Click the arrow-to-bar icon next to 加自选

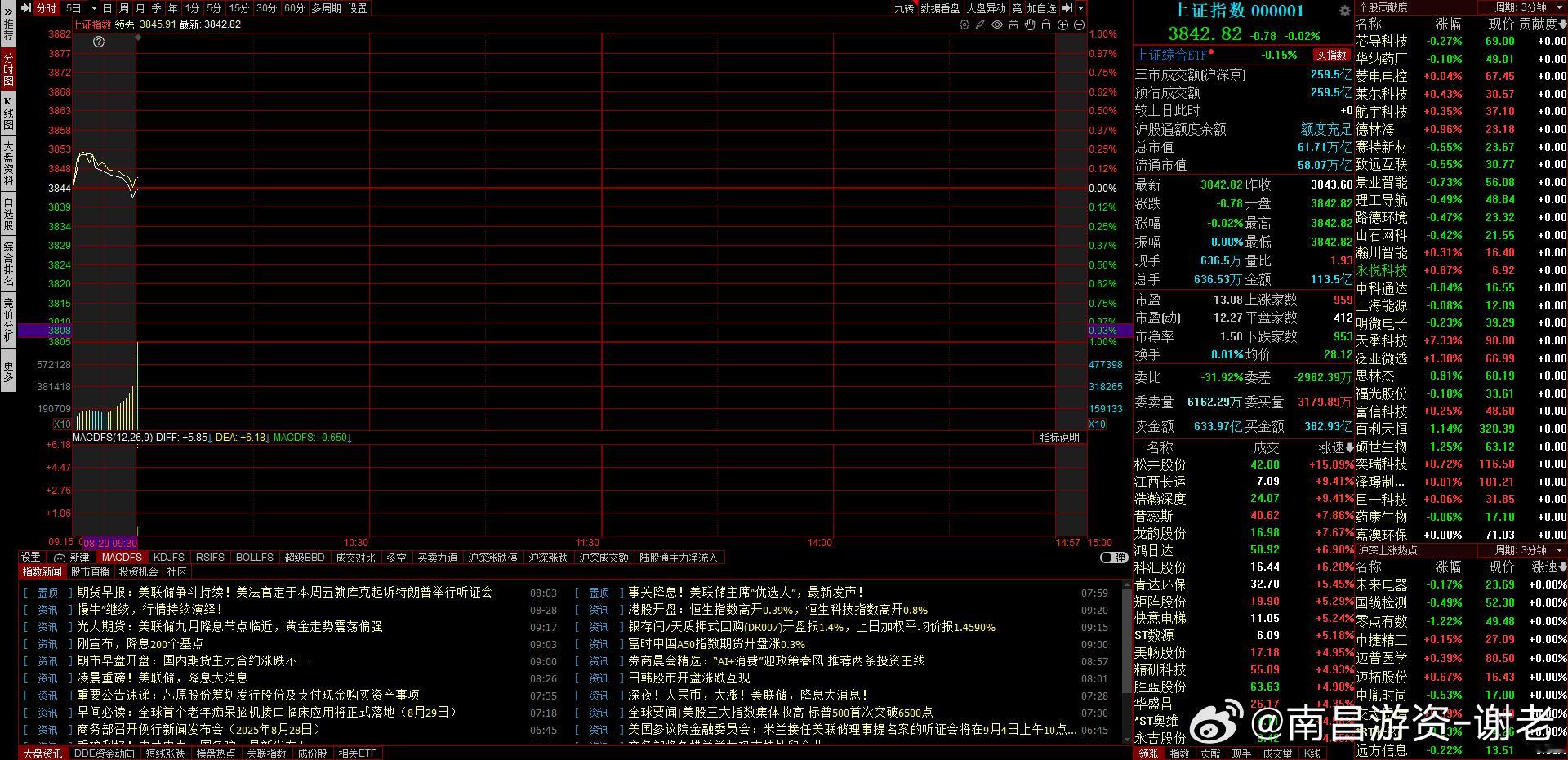(x=1067, y=8)
